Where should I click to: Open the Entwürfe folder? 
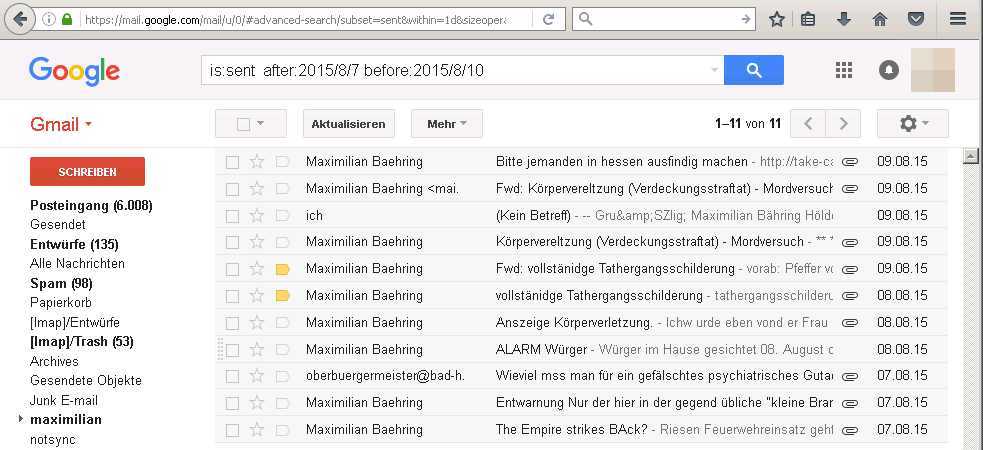tap(73, 244)
